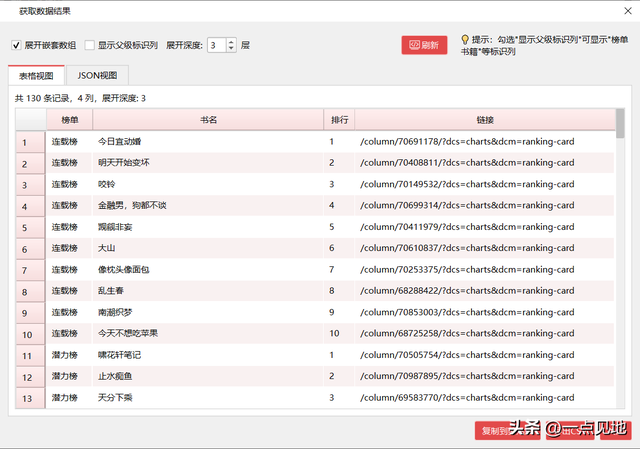Click the 榜单 column header
The width and height of the screenshot is (640, 449).
[69, 120]
